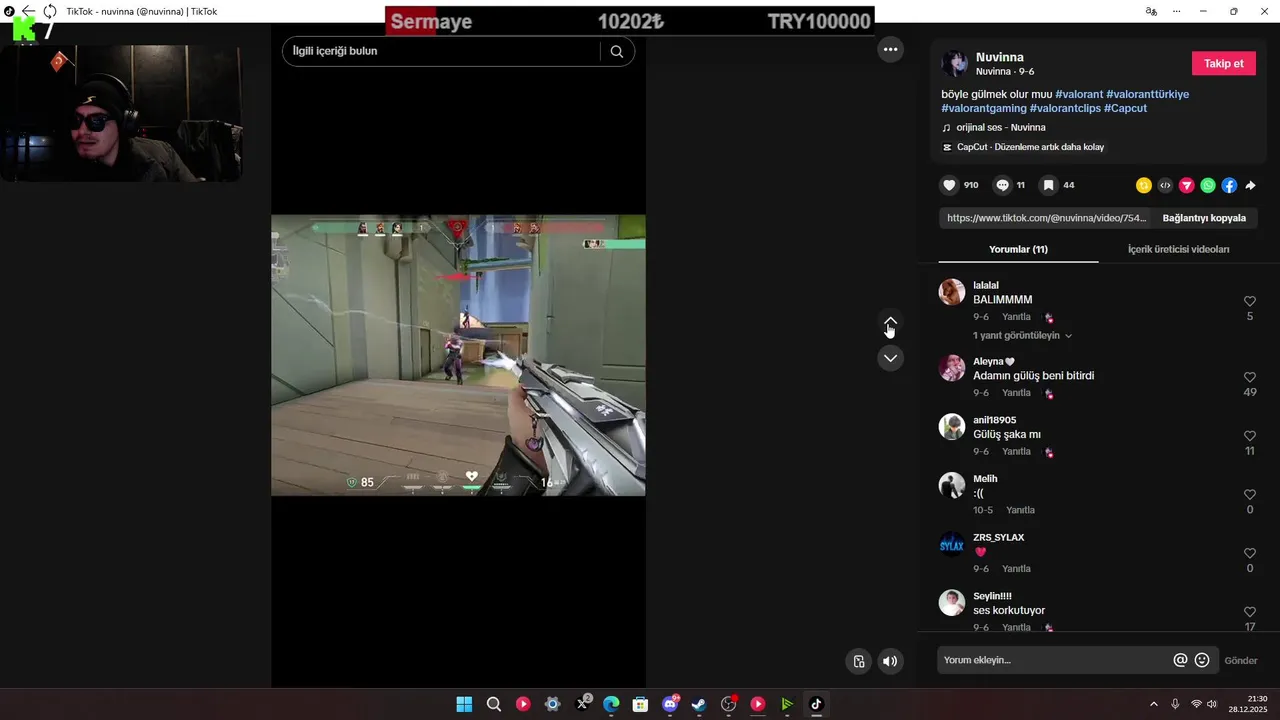The image size is (1280, 720).
Task: Switch to the Yorumlar (11) tab
Action: click(1018, 249)
